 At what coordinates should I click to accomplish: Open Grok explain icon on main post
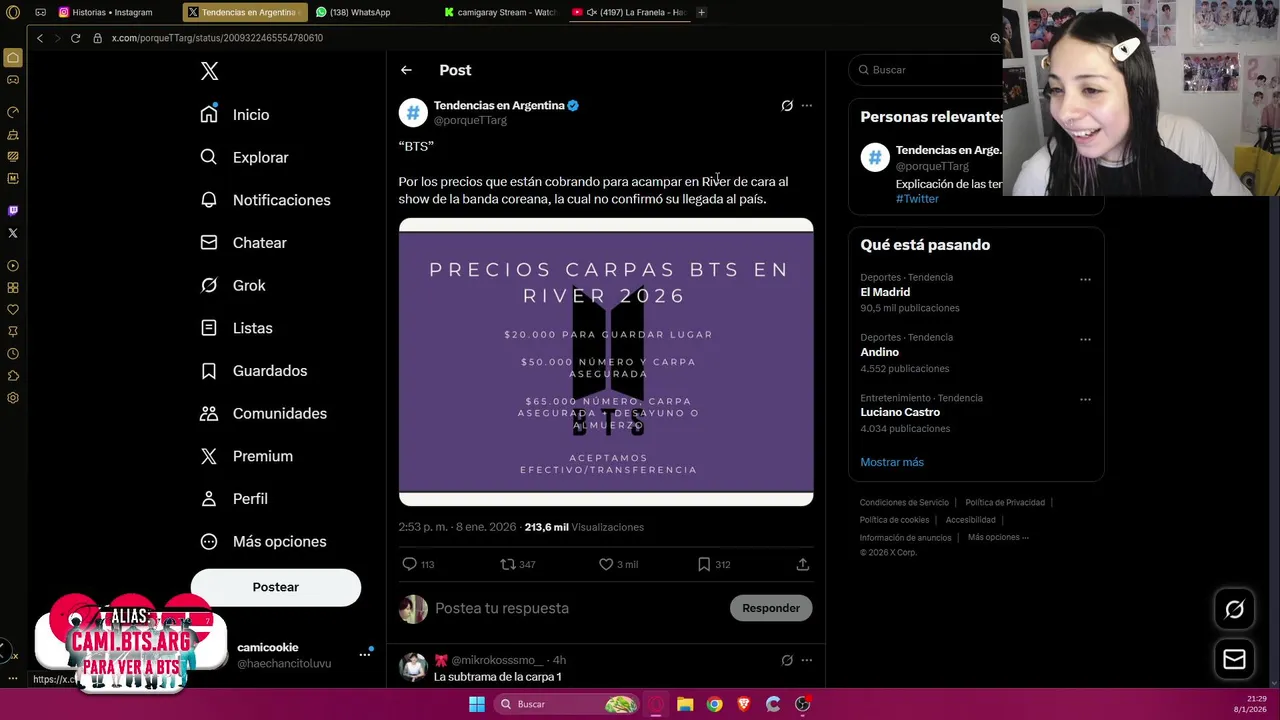pos(787,105)
